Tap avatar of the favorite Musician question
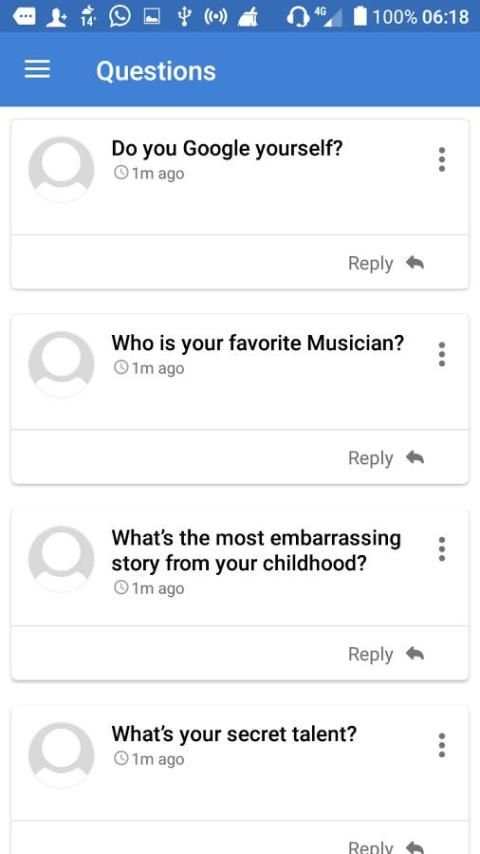The image size is (480, 854). tap(61, 364)
